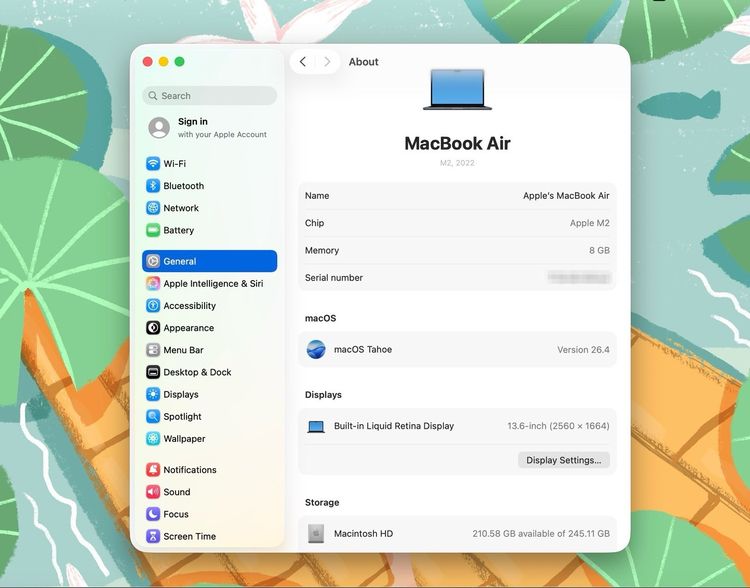Select Sound in the sidebar
Image resolution: width=750 pixels, height=588 pixels.
click(210, 492)
